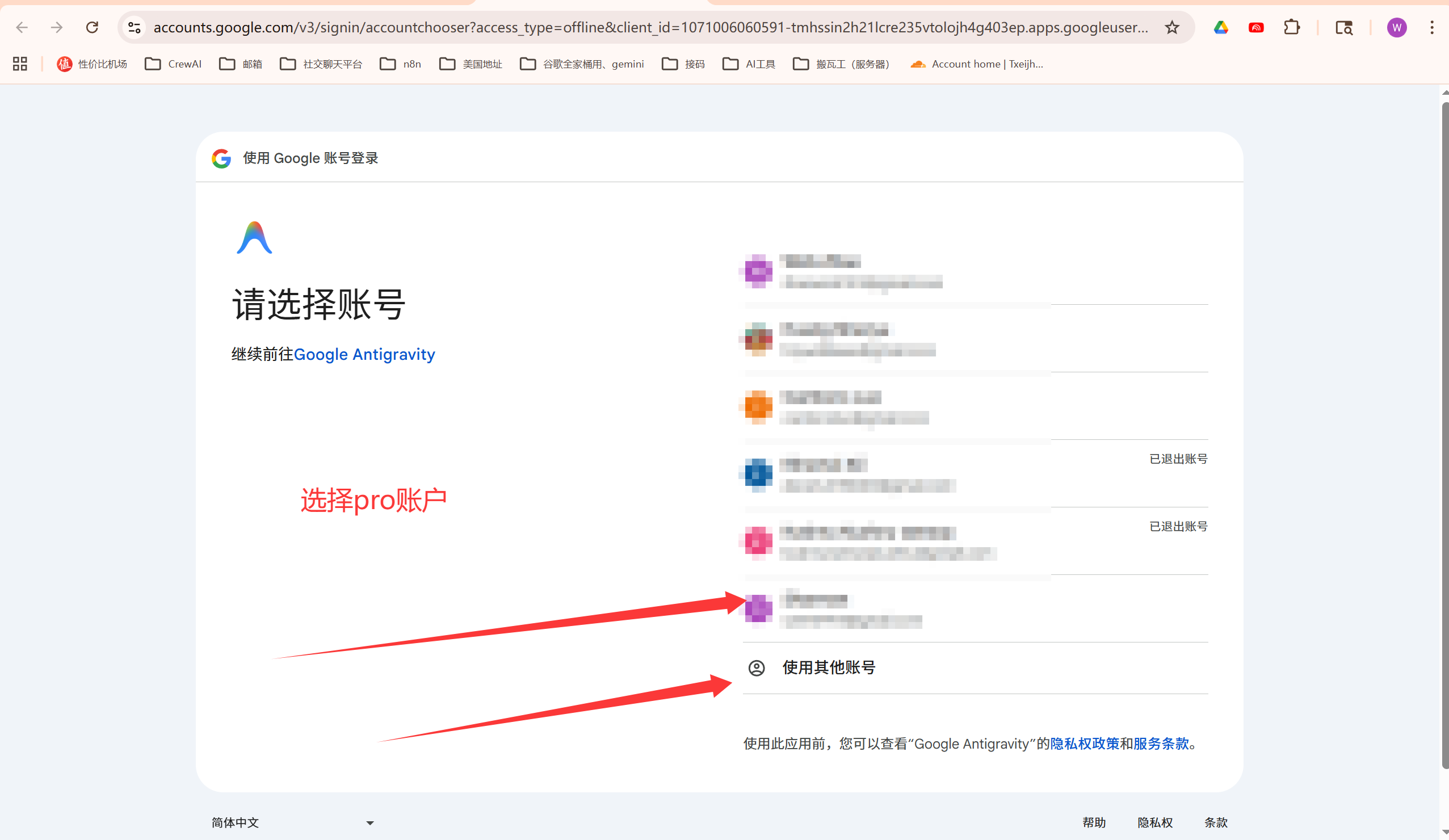Open the Chrome three-dot menu
Viewport: 1449px width, 840px height.
point(1432,27)
